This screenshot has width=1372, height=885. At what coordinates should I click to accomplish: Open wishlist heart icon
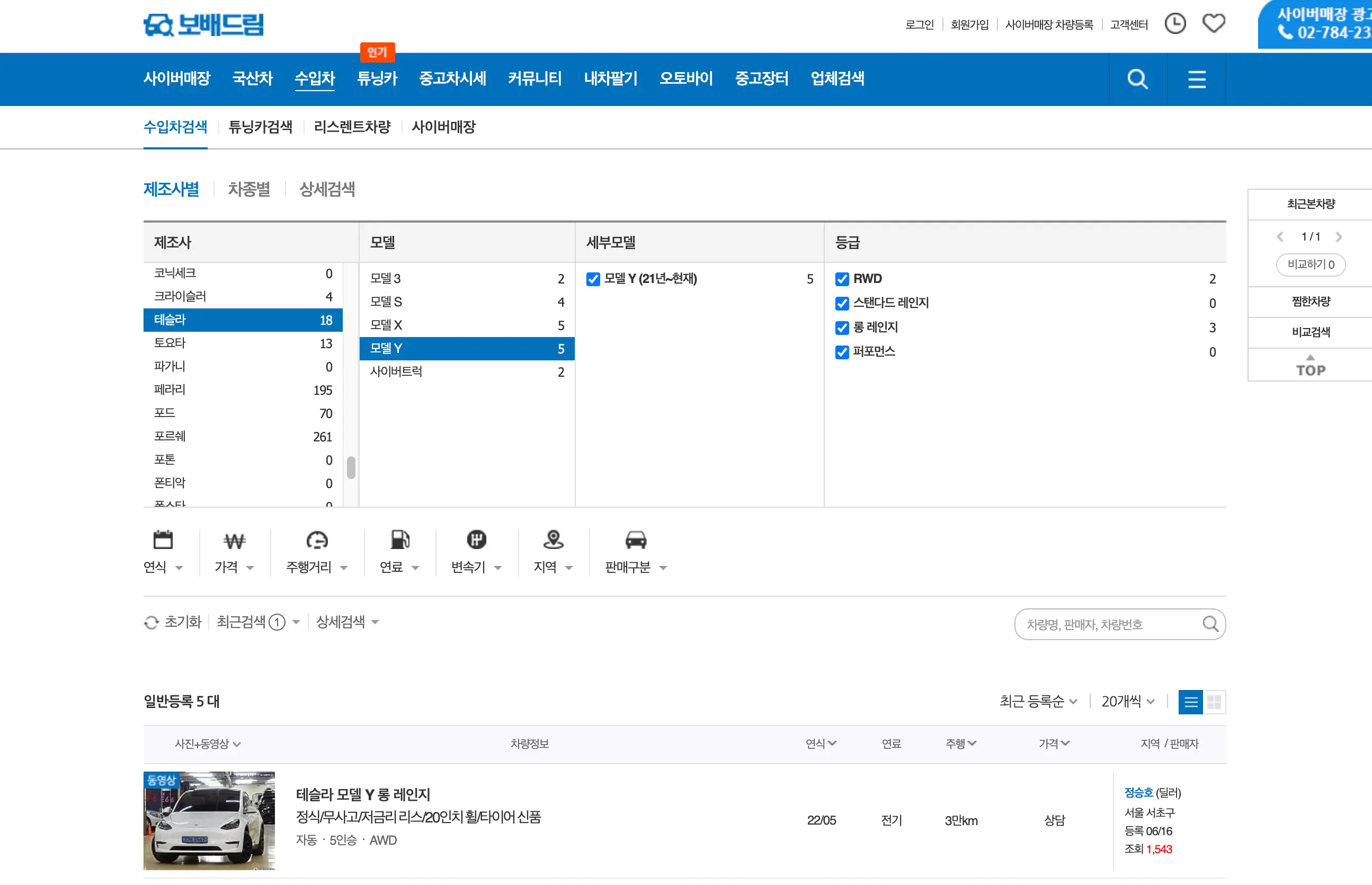(1214, 23)
